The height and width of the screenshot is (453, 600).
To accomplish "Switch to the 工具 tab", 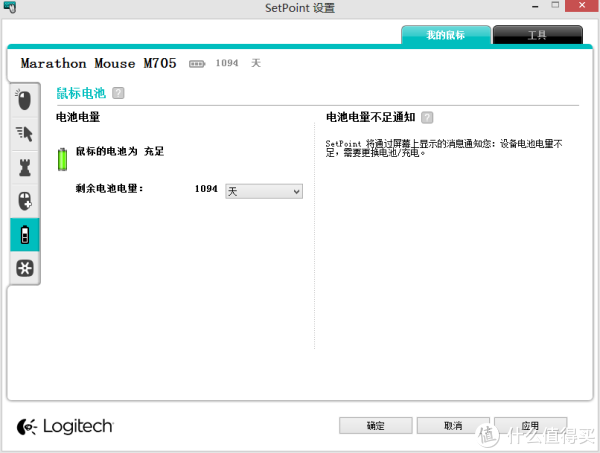I will coord(537,35).
